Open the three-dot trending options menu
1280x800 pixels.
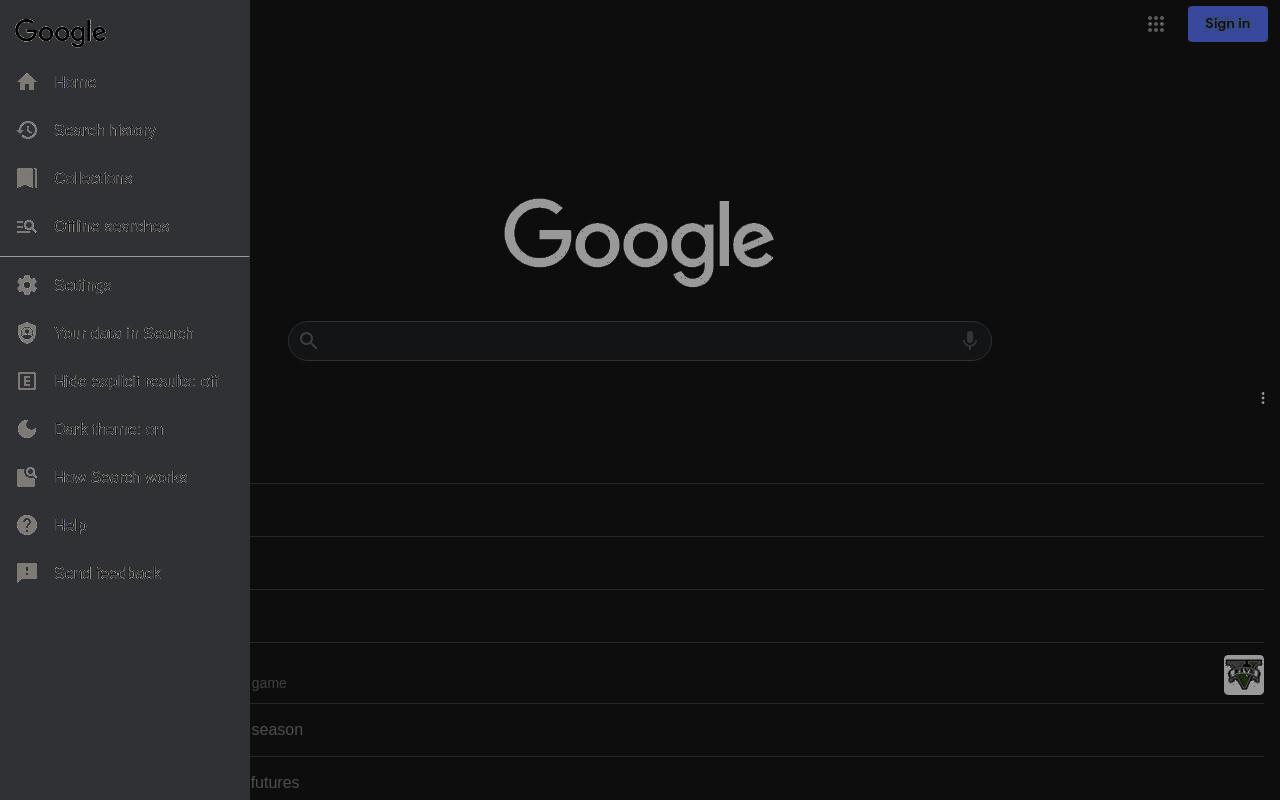[1263, 398]
